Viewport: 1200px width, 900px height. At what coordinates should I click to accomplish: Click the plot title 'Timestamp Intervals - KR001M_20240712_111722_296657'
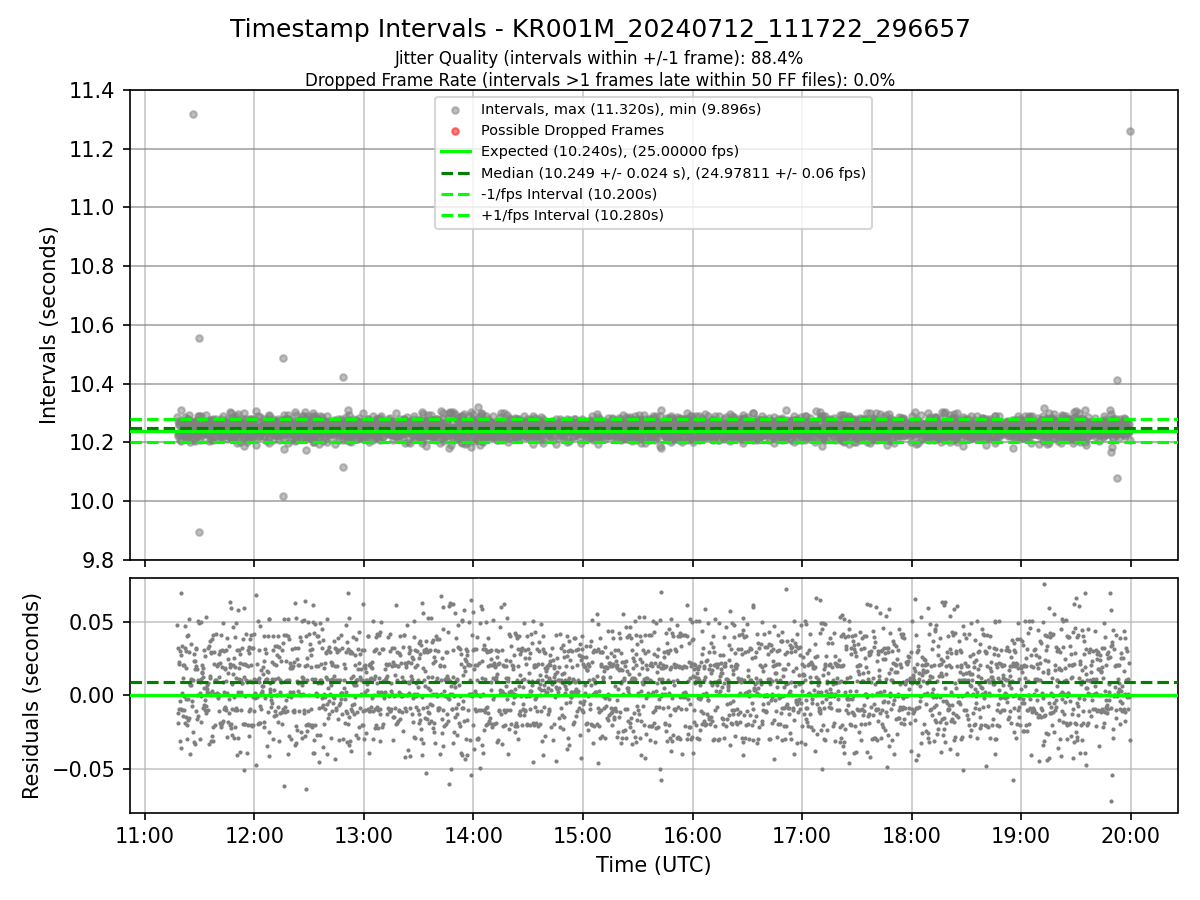coord(600,29)
